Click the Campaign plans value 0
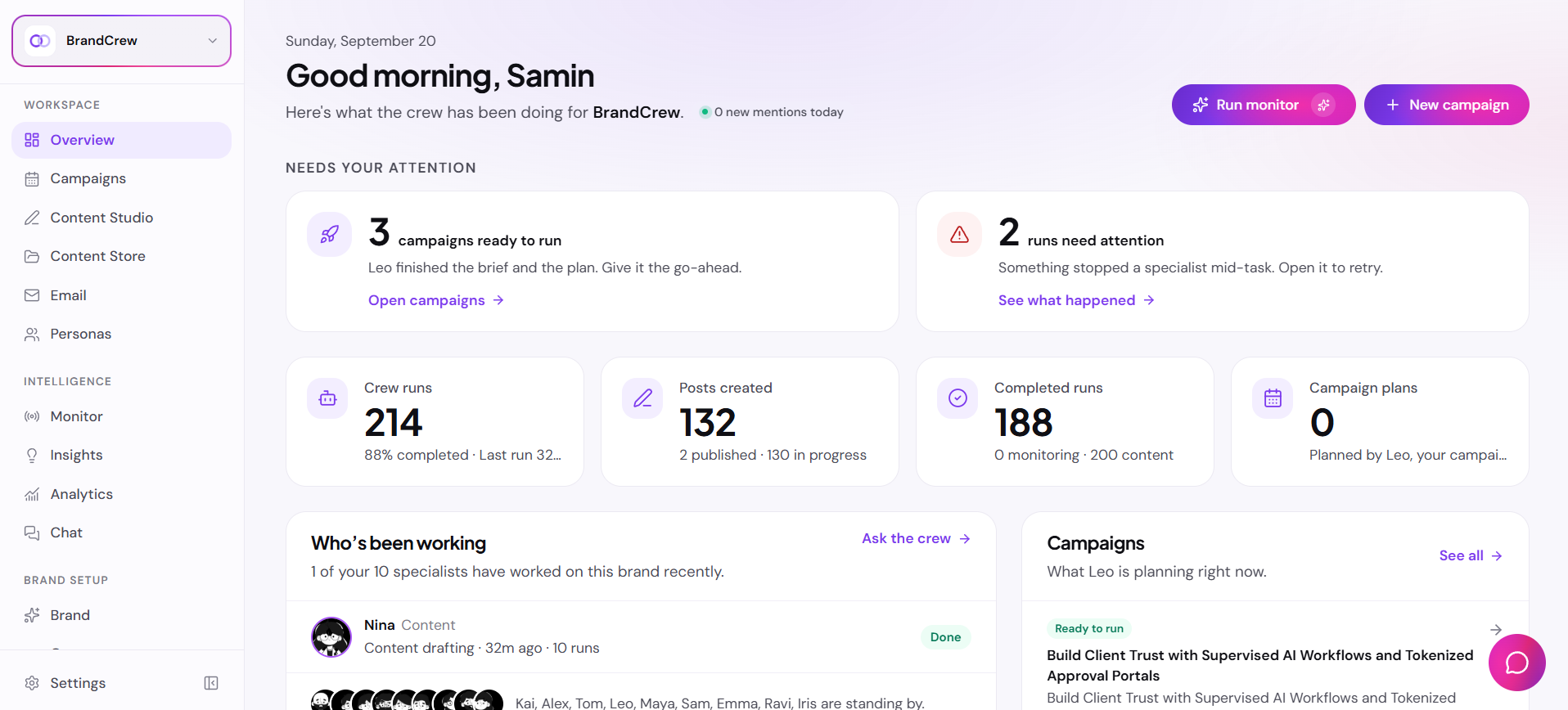Image resolution: width=1568 pixels, height=710 pixels. [x=1322, y=423]
